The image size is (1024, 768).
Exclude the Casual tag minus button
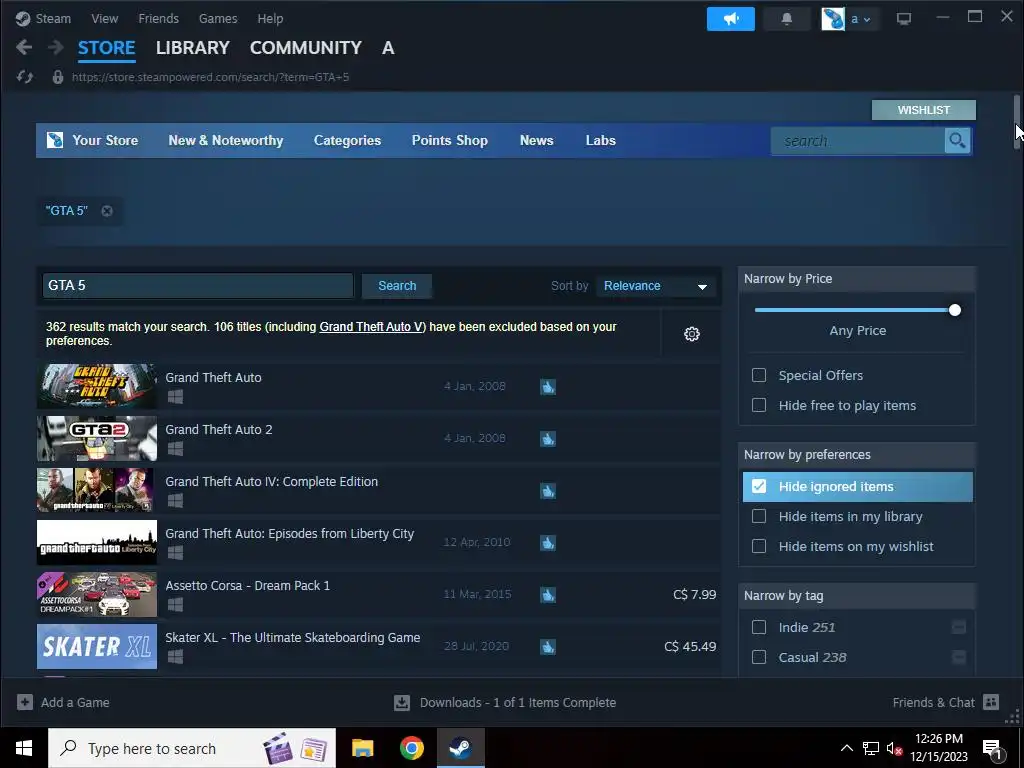[959, 657]
